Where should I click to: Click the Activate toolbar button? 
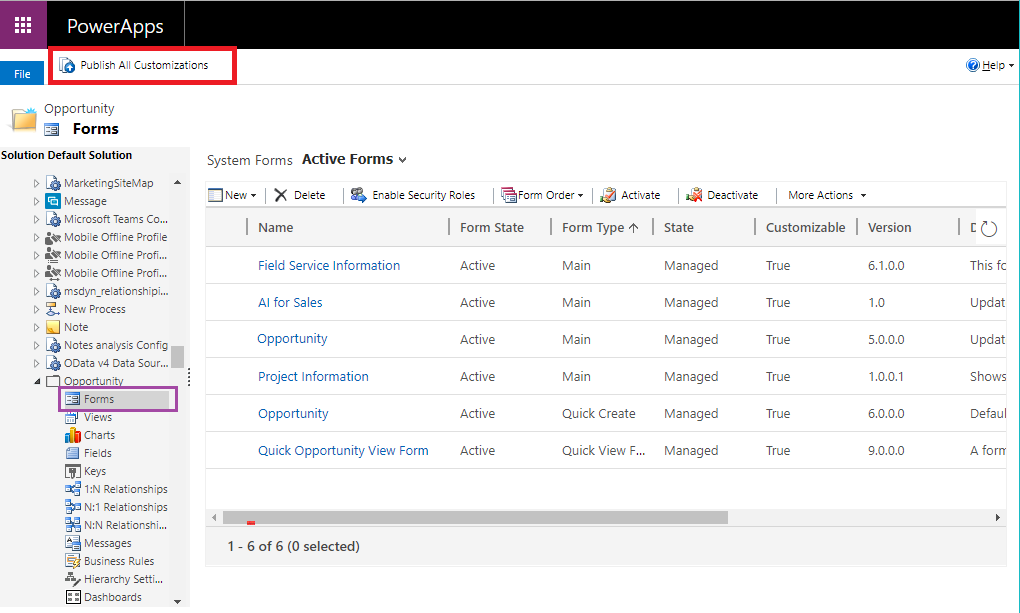pos(630,195)
